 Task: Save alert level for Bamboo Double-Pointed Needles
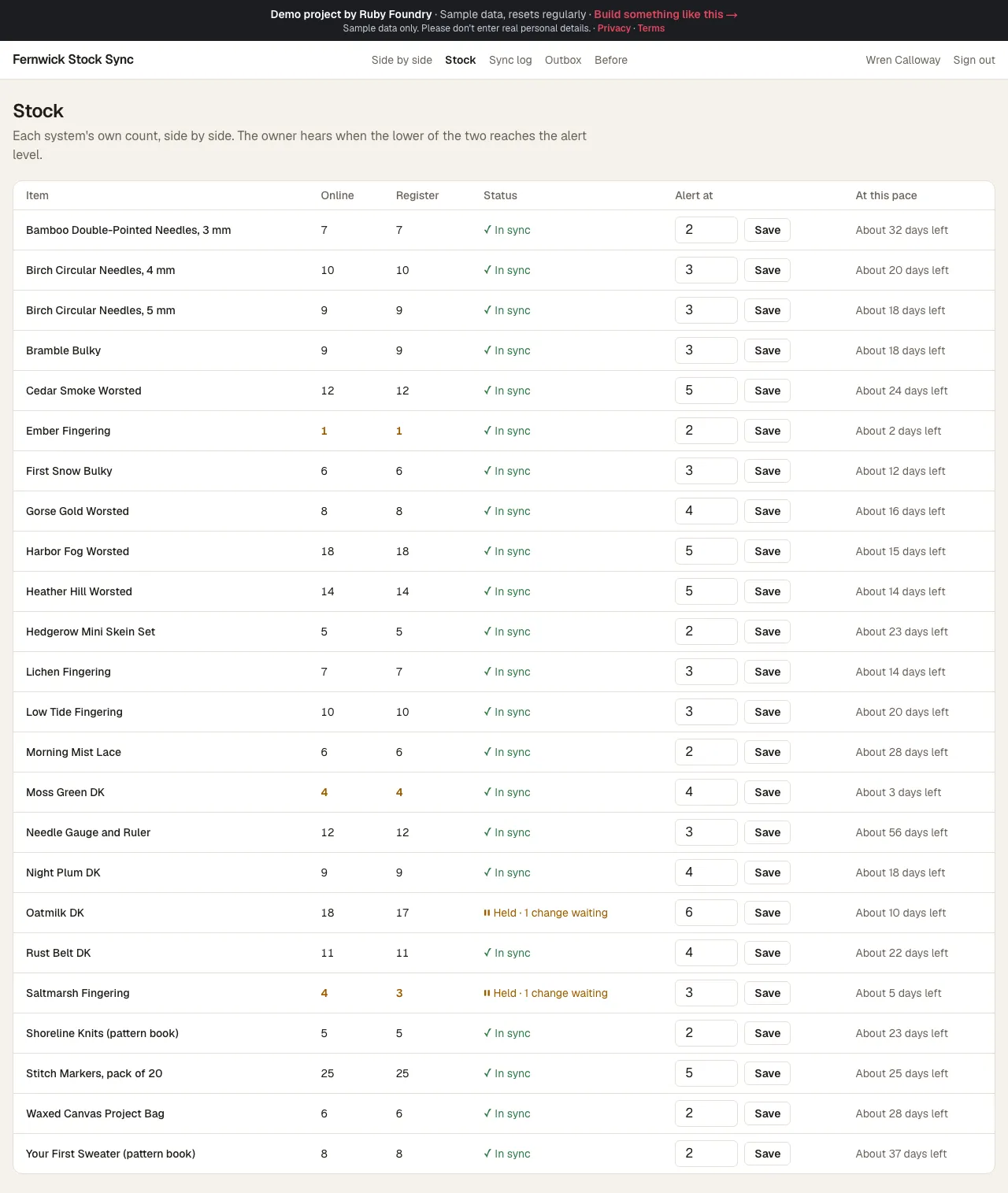[x=767, y=230]
